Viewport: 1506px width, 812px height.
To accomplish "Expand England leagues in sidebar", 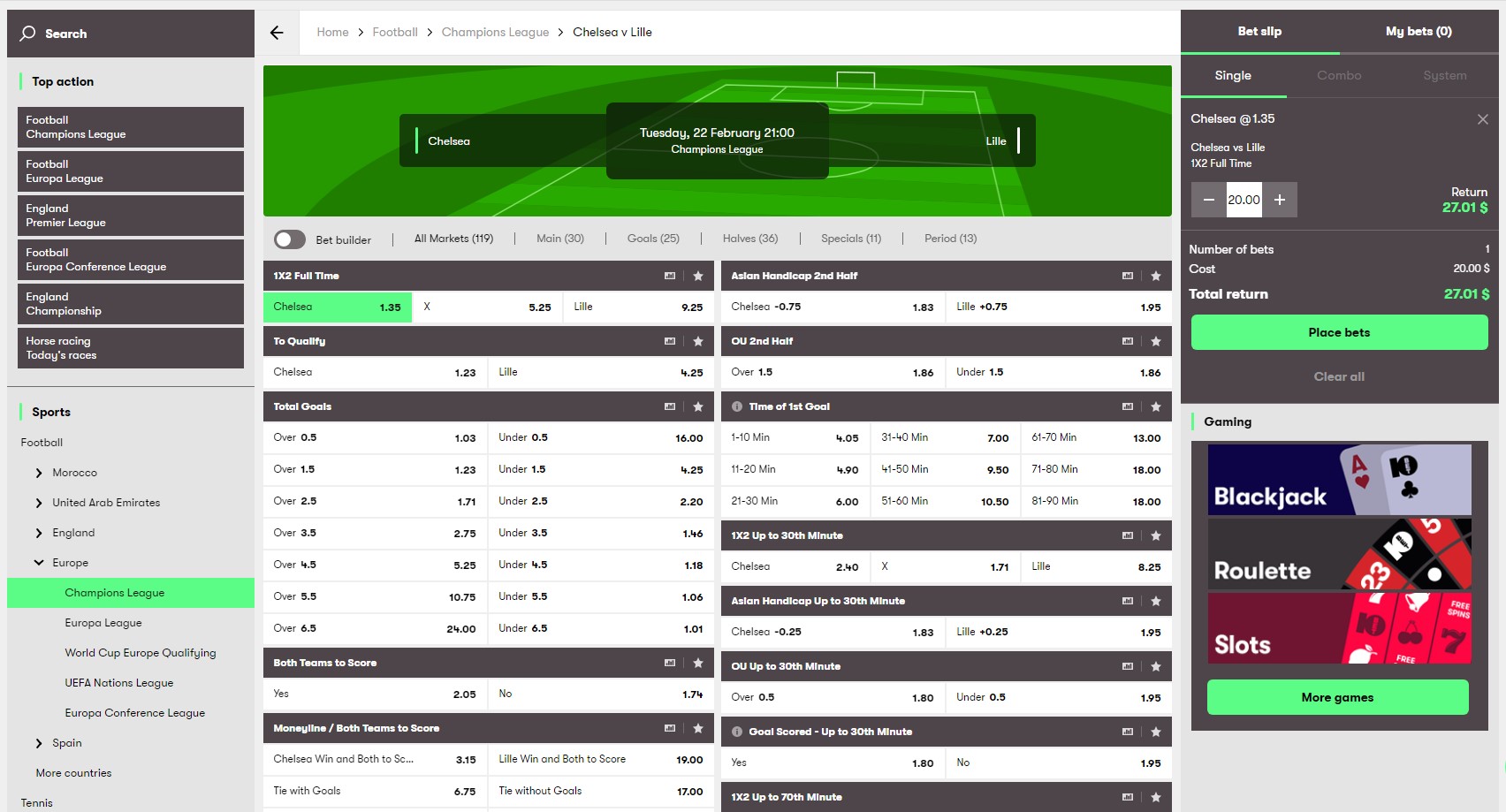I will pos(39,533).
